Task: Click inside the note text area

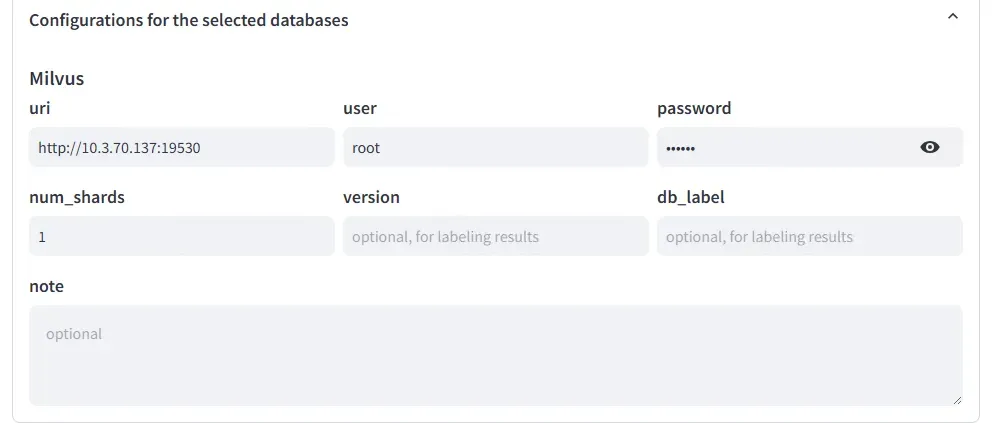Action: tap(495, 355)
